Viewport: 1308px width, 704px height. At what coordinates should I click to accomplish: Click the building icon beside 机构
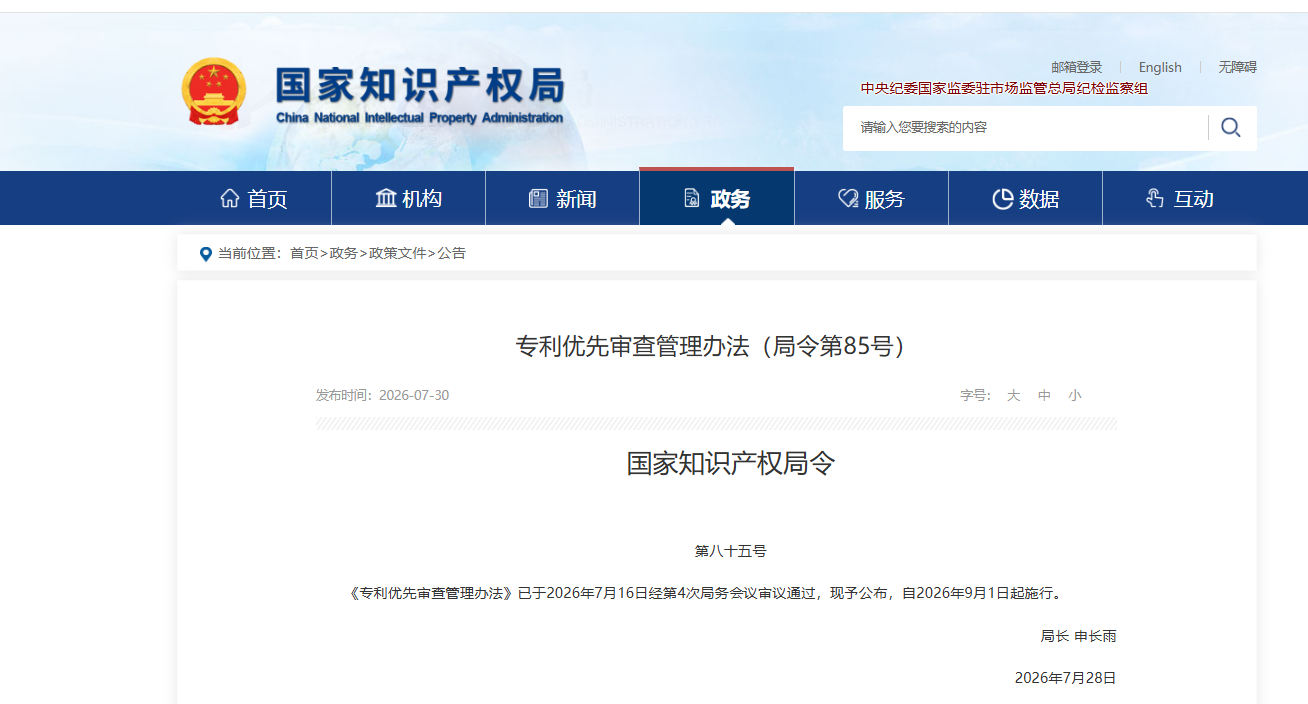pyautogui.click(x=386, y=198)
